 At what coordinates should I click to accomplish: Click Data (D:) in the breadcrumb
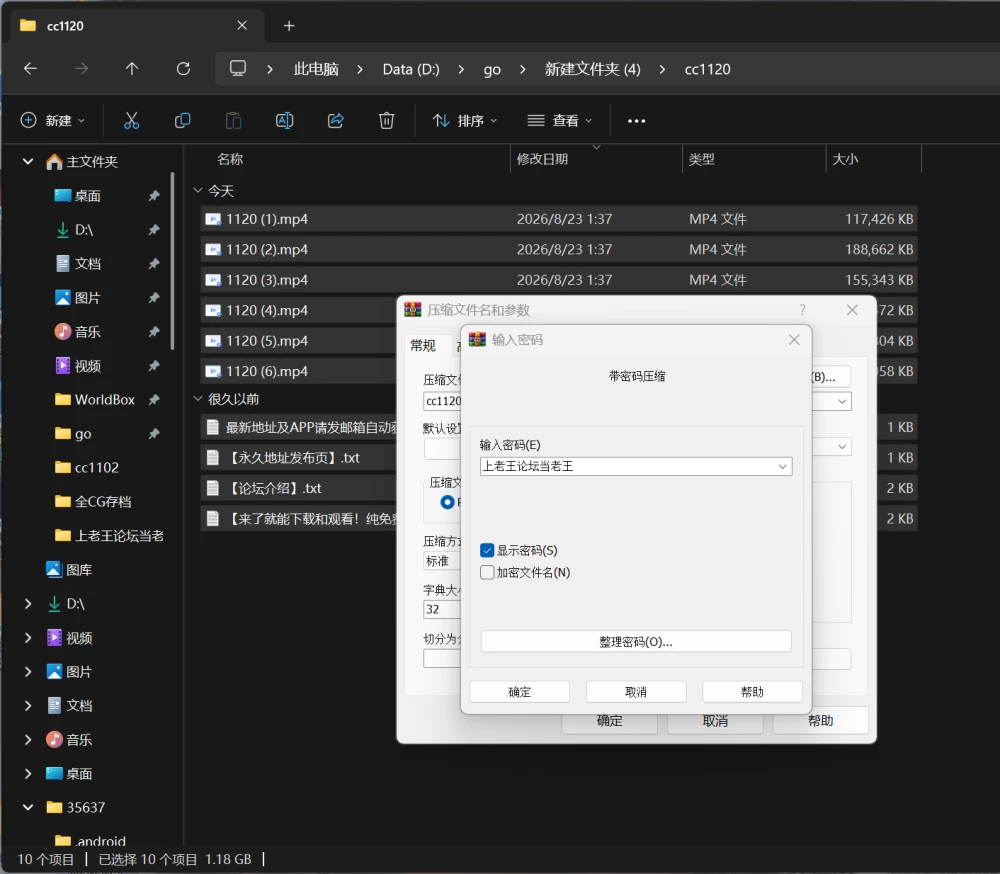click(411, 69)
